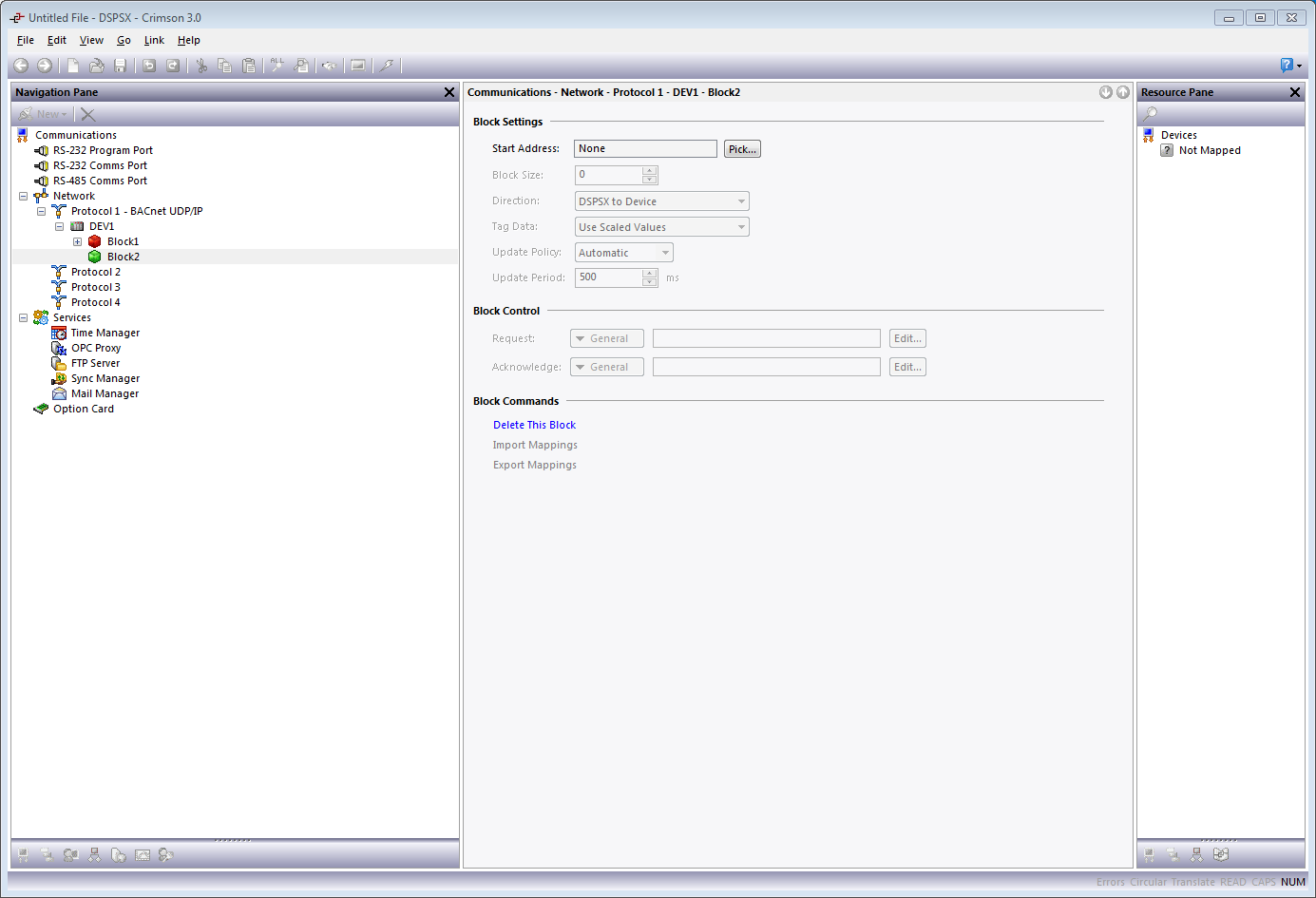The height and width of the screenshot is (898, 1316).
Task: Click Export Mappings link
Action: pyautogui.click(x=534, y=465)
